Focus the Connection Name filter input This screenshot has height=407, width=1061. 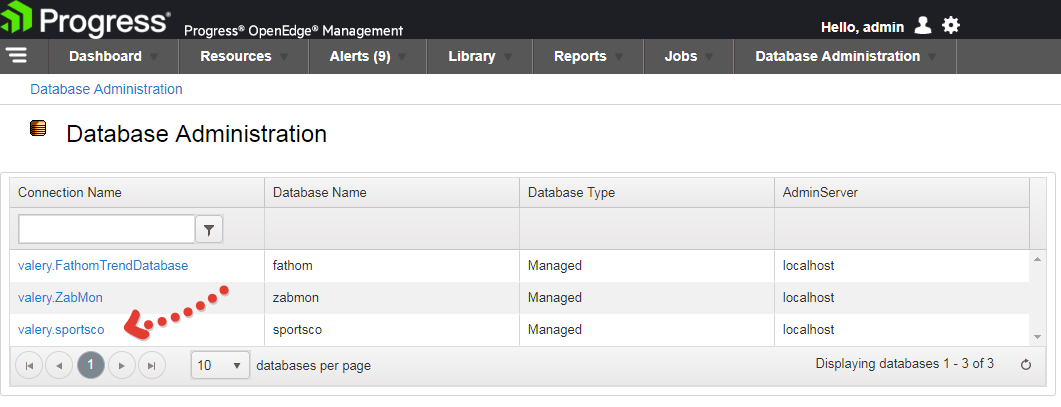click(107, 229)
